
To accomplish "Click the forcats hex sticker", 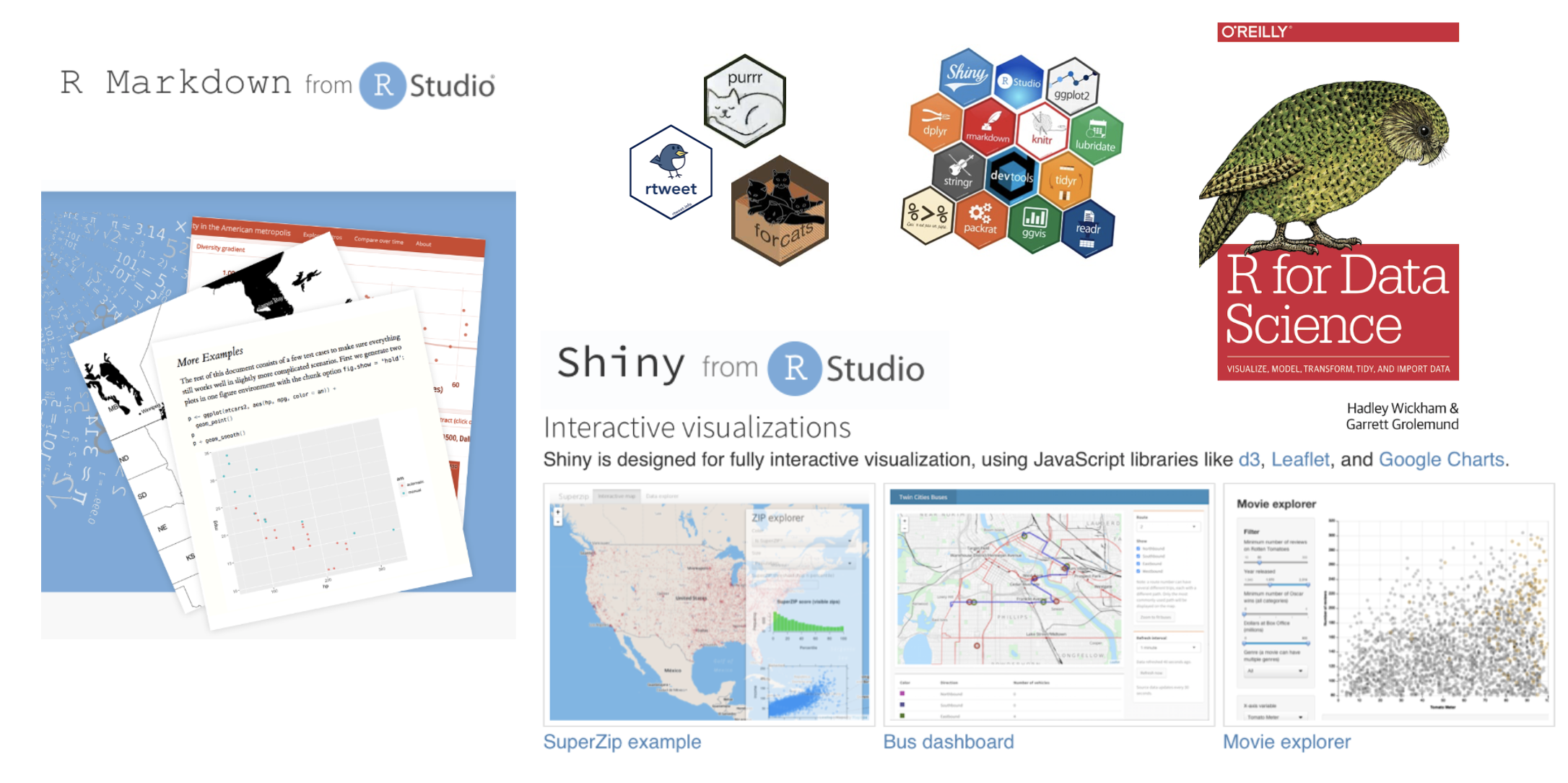I will coord(780,210).
